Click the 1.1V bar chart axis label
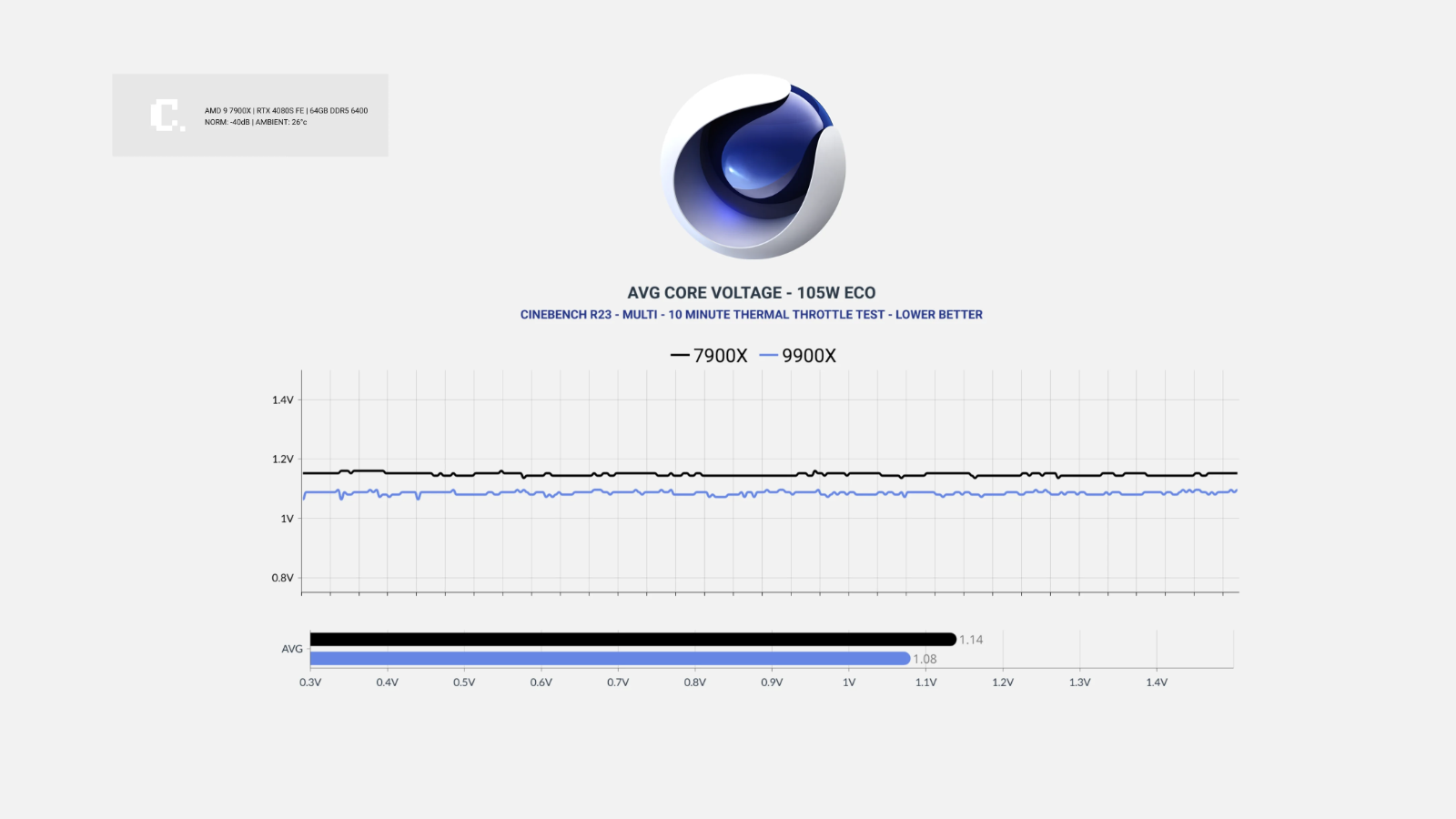Screen dimensions: 1456x819 coord(925,682)
